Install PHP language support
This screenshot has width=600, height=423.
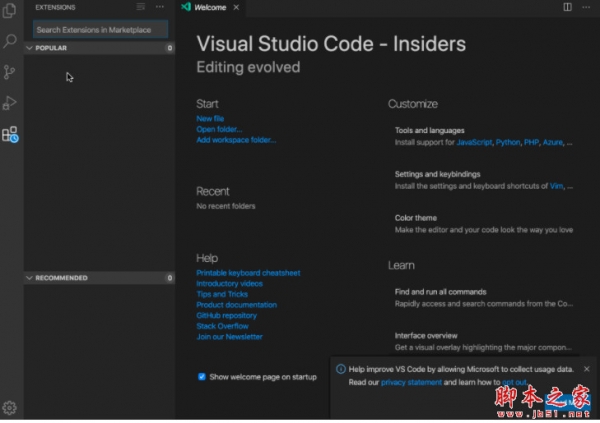click(532, 142)
